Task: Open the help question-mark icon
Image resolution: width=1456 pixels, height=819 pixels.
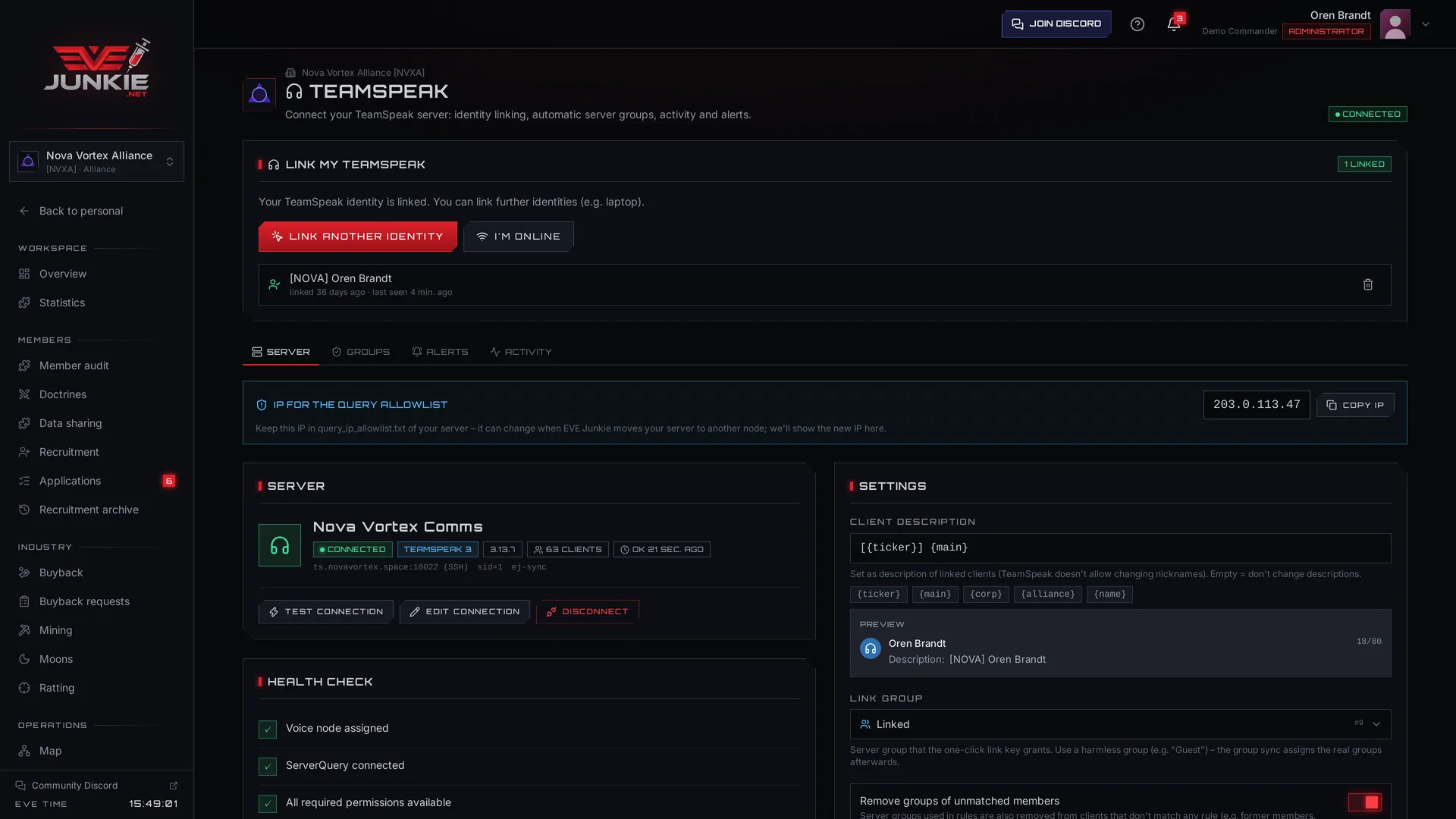Action: click(1137, 24)
